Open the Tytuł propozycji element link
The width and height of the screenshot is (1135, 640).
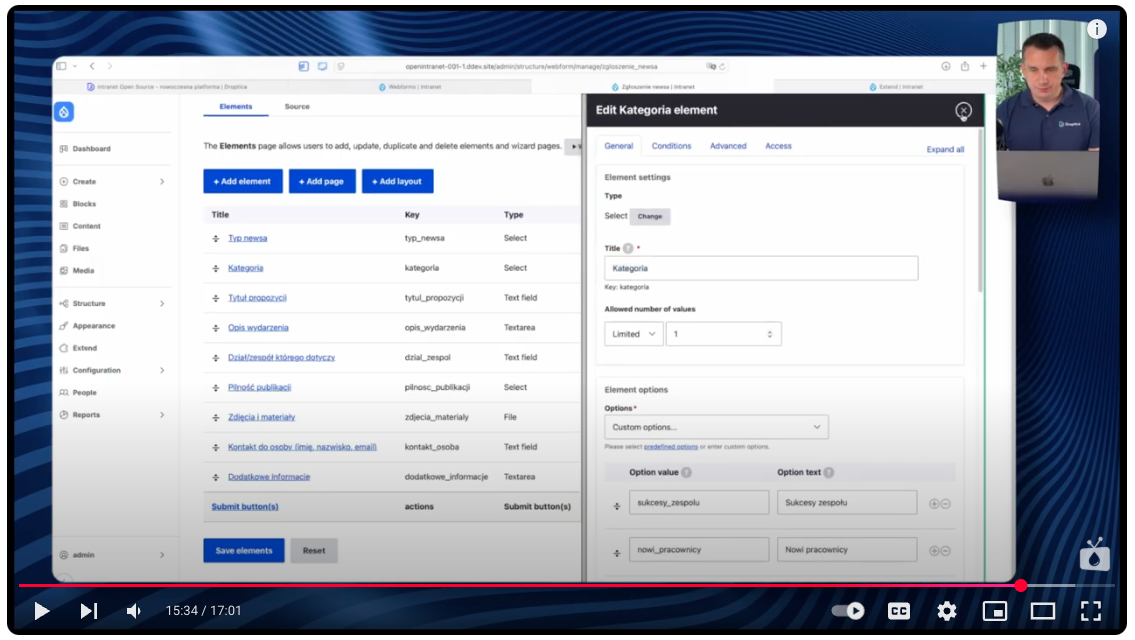(x=257, y=298)
